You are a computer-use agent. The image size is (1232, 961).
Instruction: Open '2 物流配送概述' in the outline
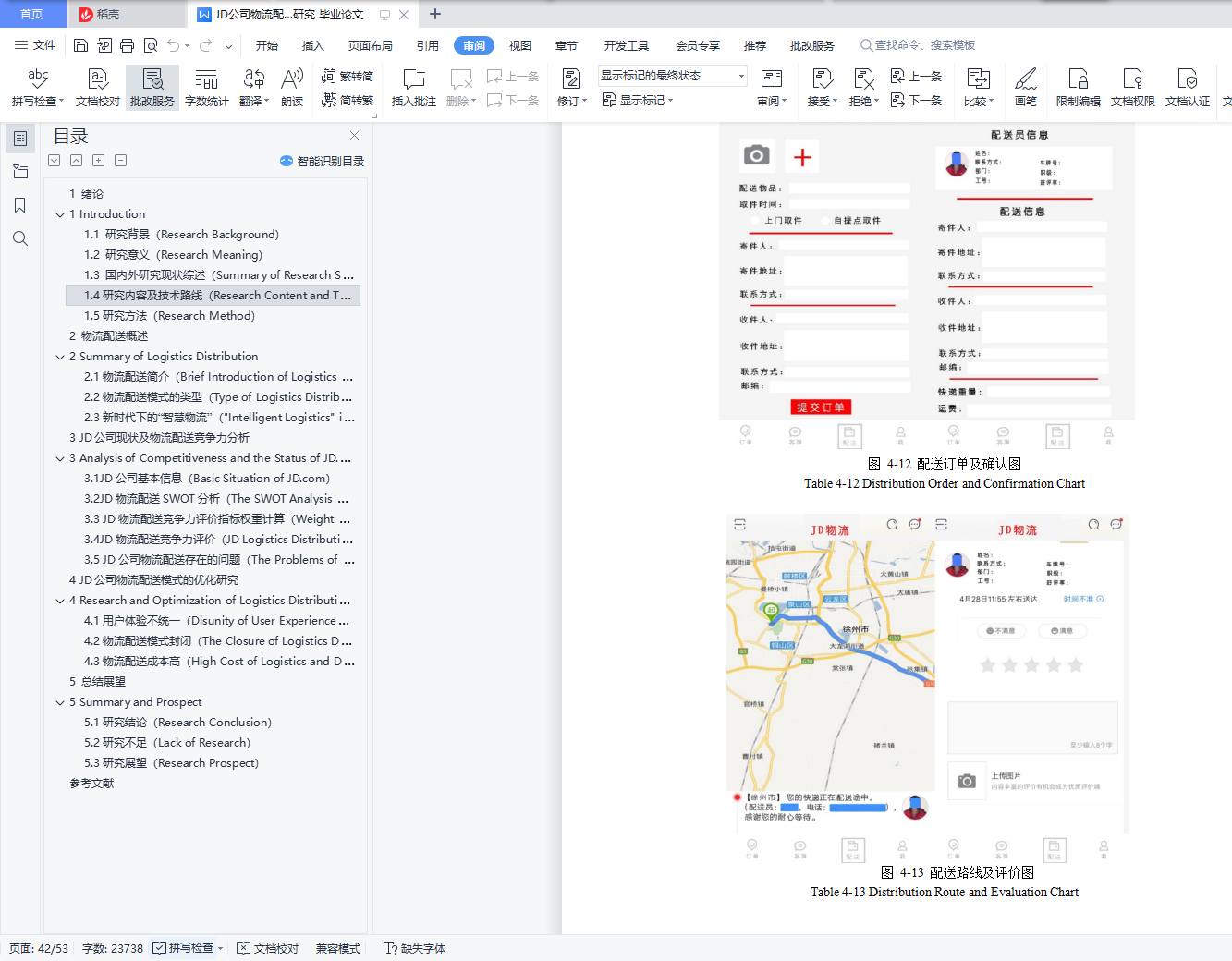tap(108, 336)
